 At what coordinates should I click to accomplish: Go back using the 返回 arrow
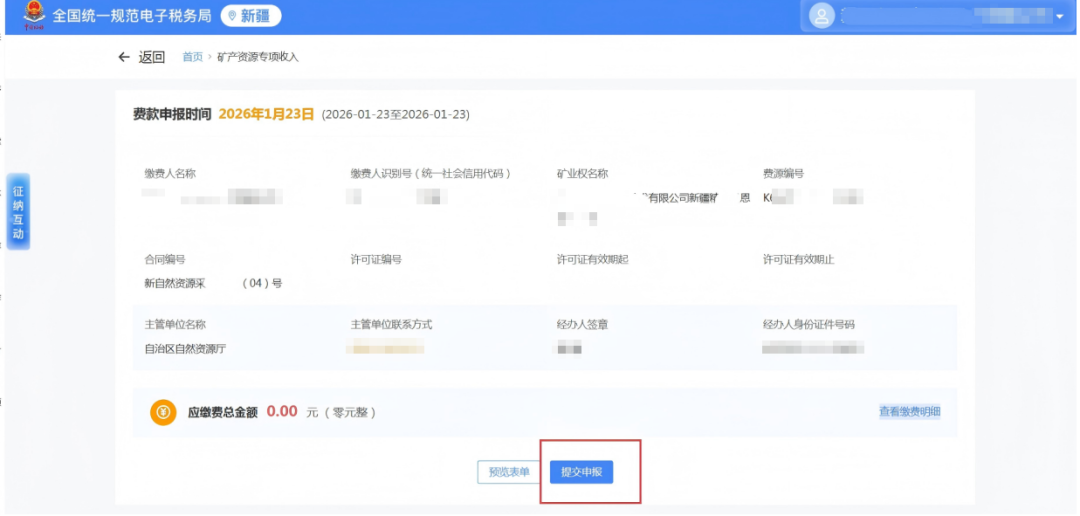click(124, 57)
